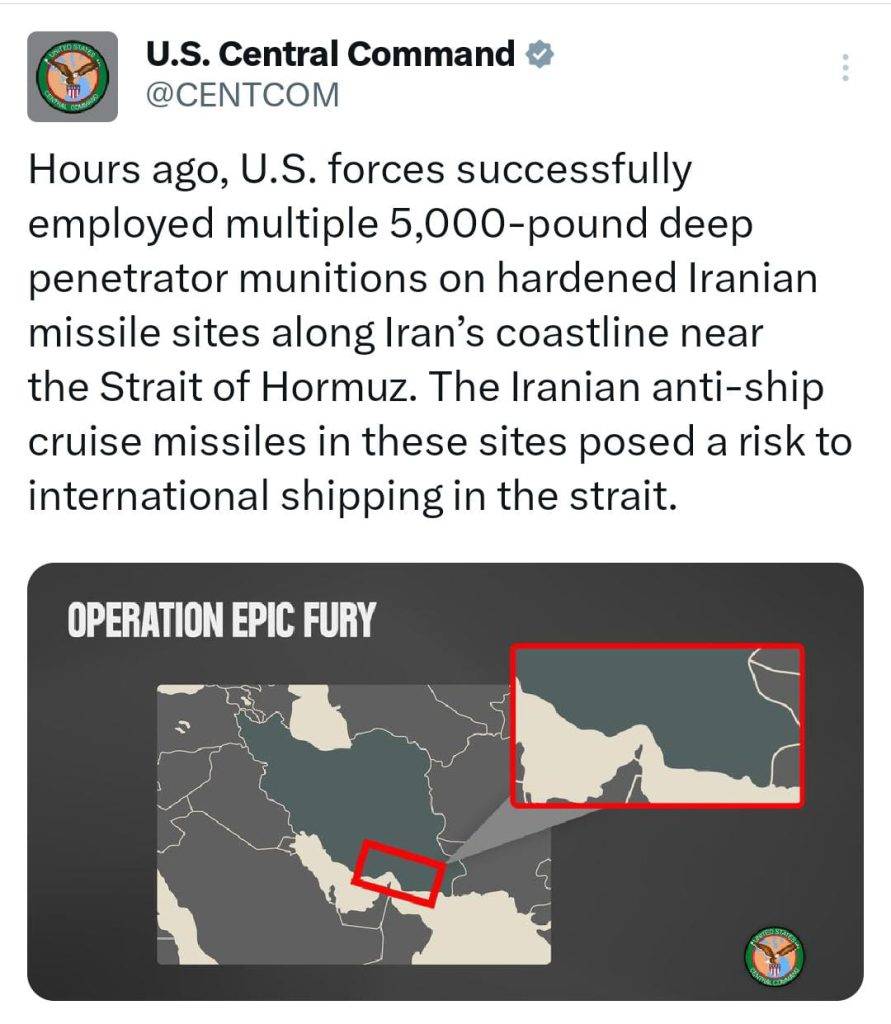Click the blue verified badge

point(539,54)
